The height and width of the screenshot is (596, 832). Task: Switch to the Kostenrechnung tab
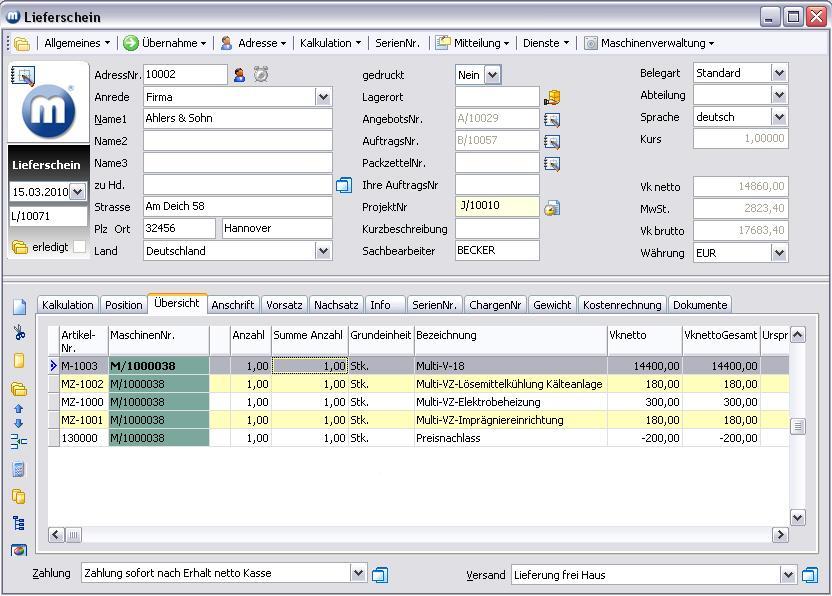(622, 305)
